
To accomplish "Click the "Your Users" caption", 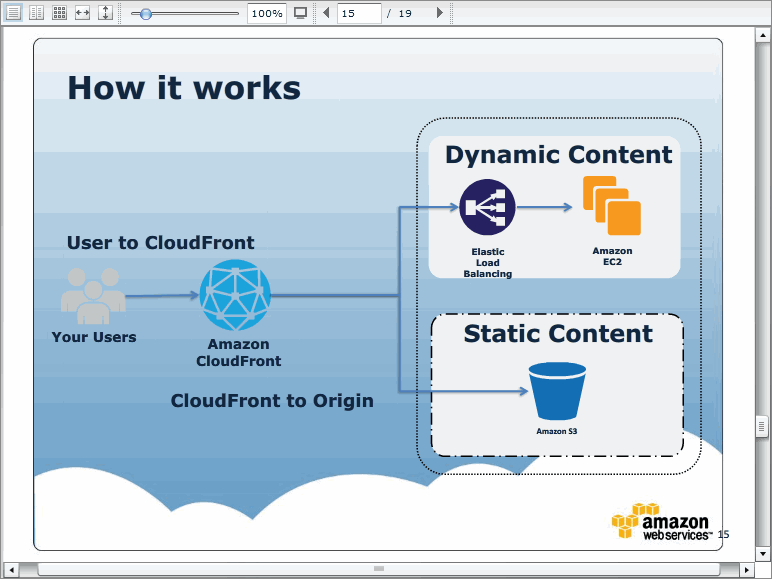I will point(94,337).
